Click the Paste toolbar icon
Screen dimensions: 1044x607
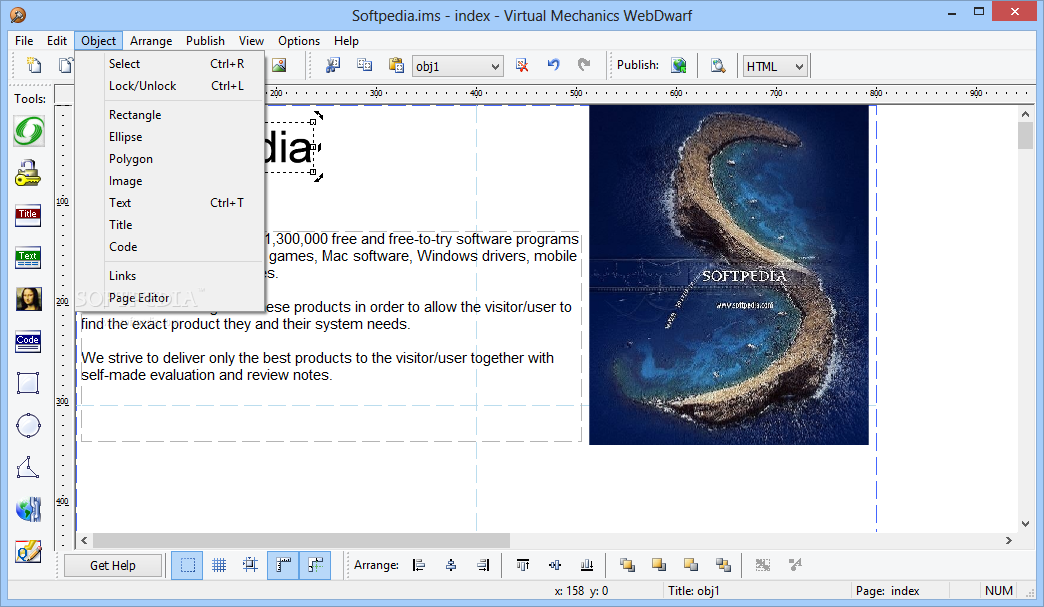click(396, 65)
